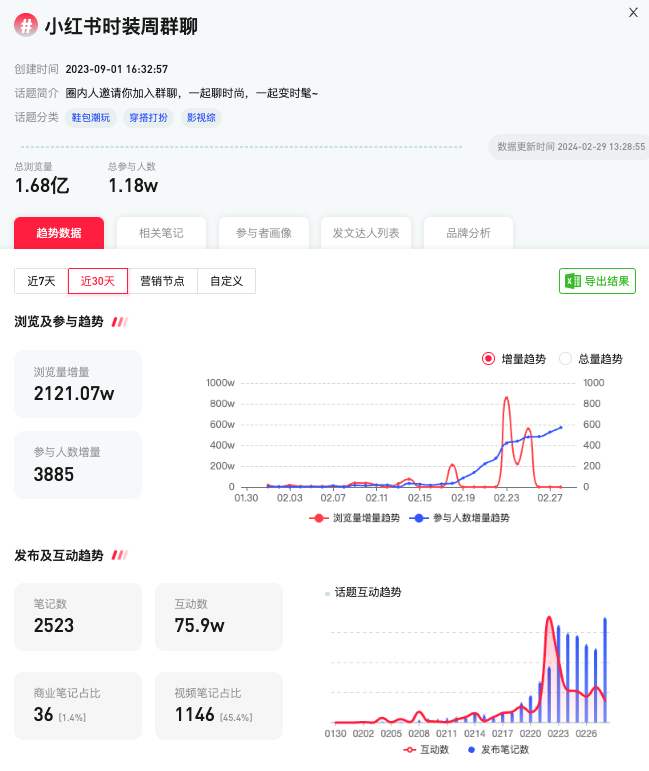This screenshot has height=771, width=649.
Task: Click the 发布及互动趋势 section heading
Action: [59, 555]
